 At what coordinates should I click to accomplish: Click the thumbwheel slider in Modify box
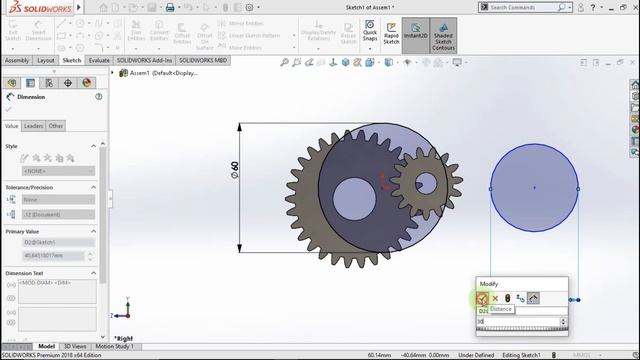(522, 329)
